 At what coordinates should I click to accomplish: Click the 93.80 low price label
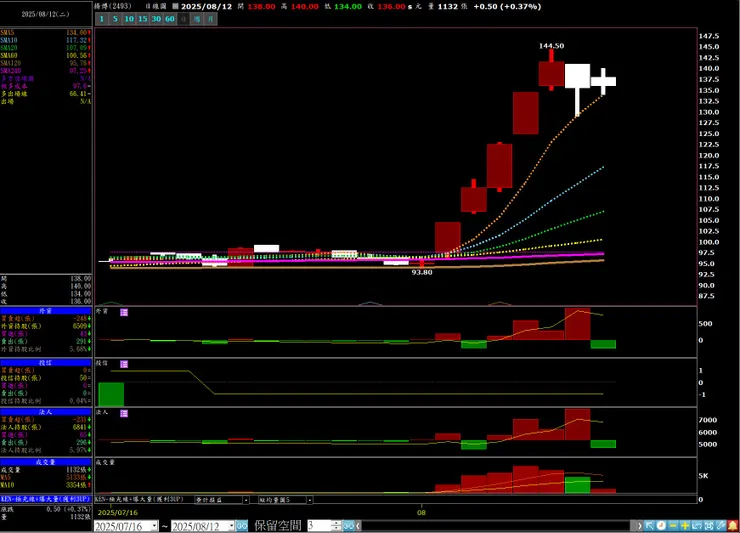pyautogui.click(x=421, y=272)
